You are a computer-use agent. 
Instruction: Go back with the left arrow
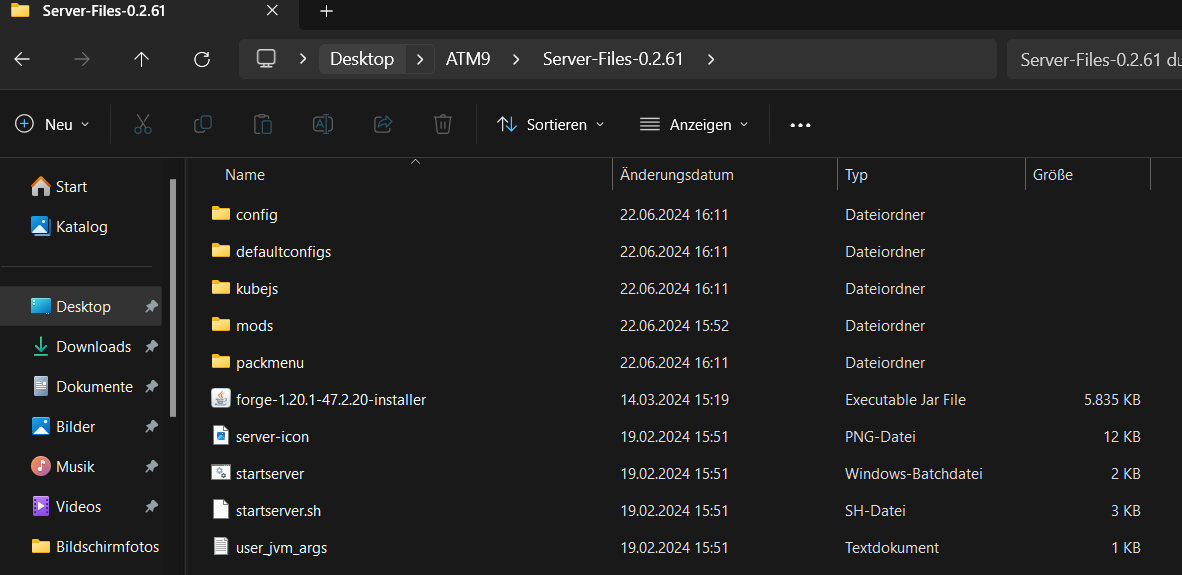pyautogui.click(x=22, y=60)
